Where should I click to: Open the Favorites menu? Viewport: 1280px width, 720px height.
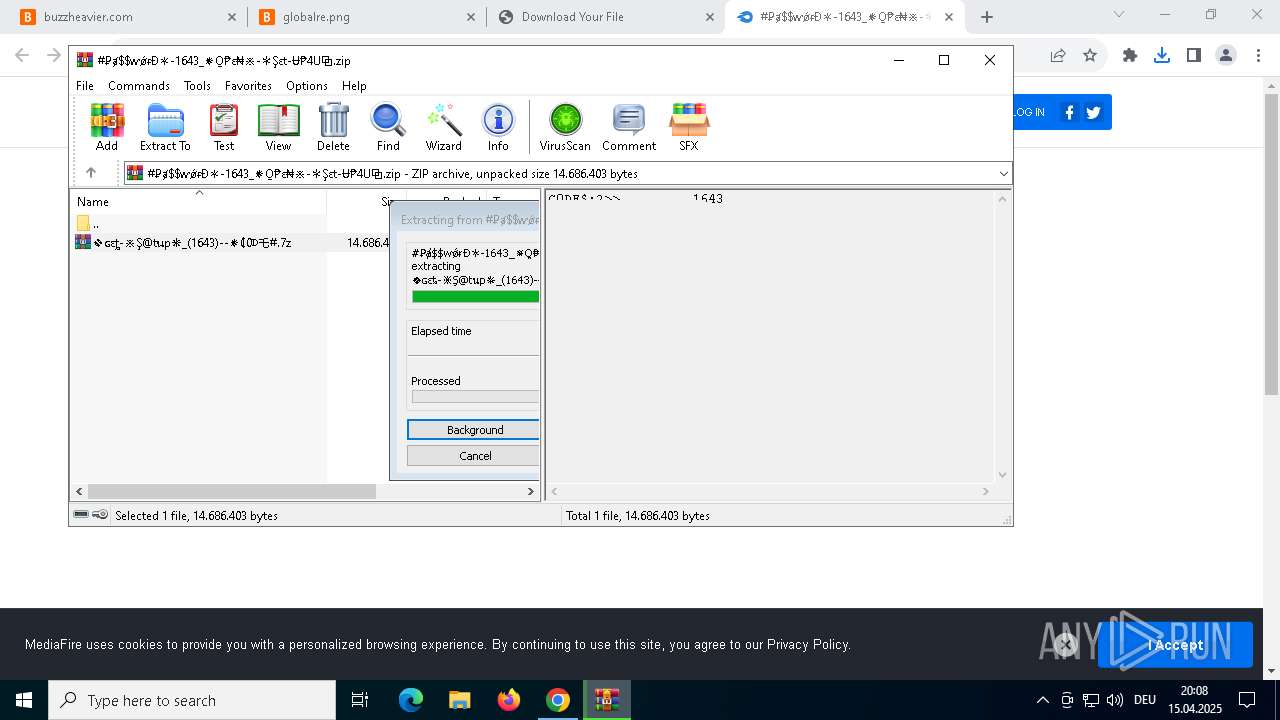[248, 86]
